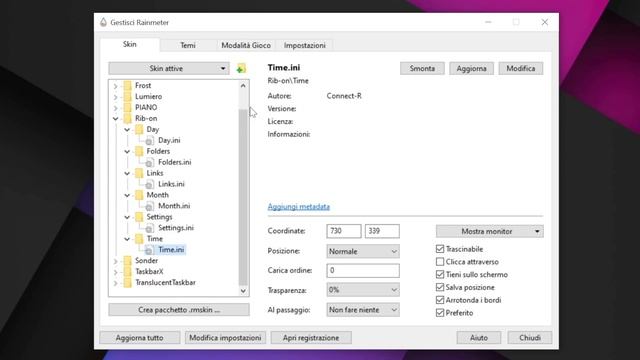This screenshot has height=360, width=640.
Task: Click the Folders folder icon
Action: (x=139, y=151)
